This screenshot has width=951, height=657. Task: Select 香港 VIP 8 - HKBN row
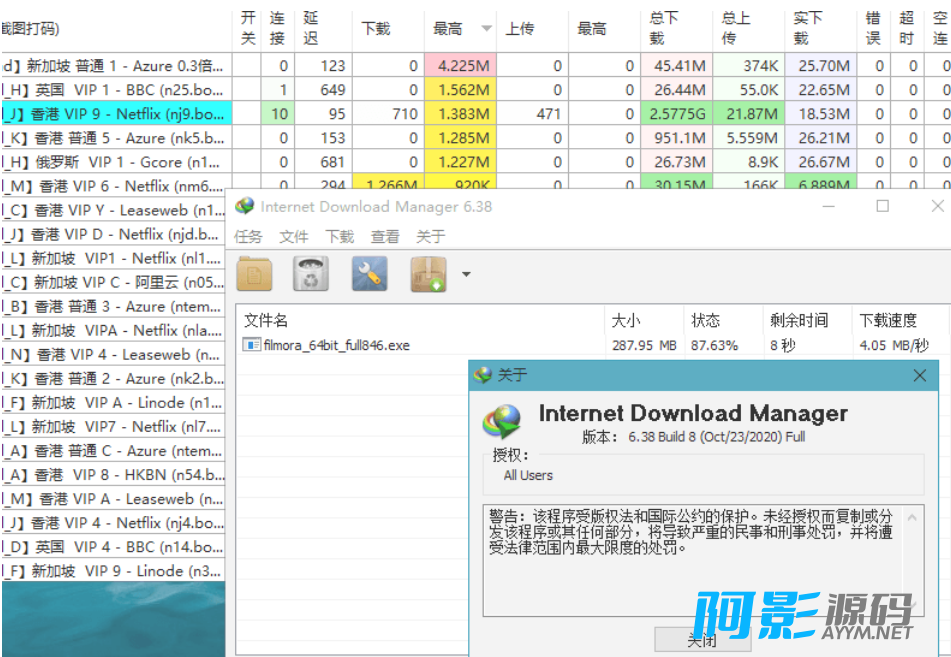tap(113, 475)
